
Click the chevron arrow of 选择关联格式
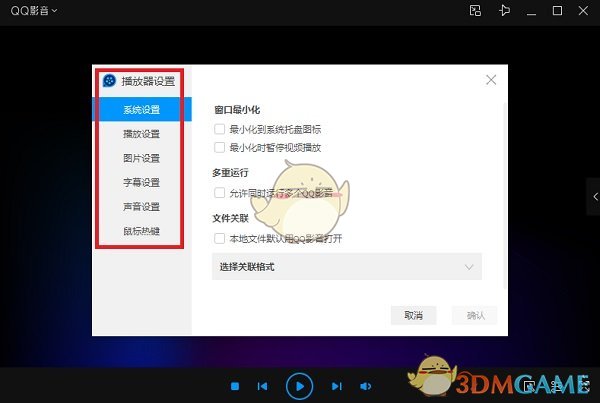point(469,267)
